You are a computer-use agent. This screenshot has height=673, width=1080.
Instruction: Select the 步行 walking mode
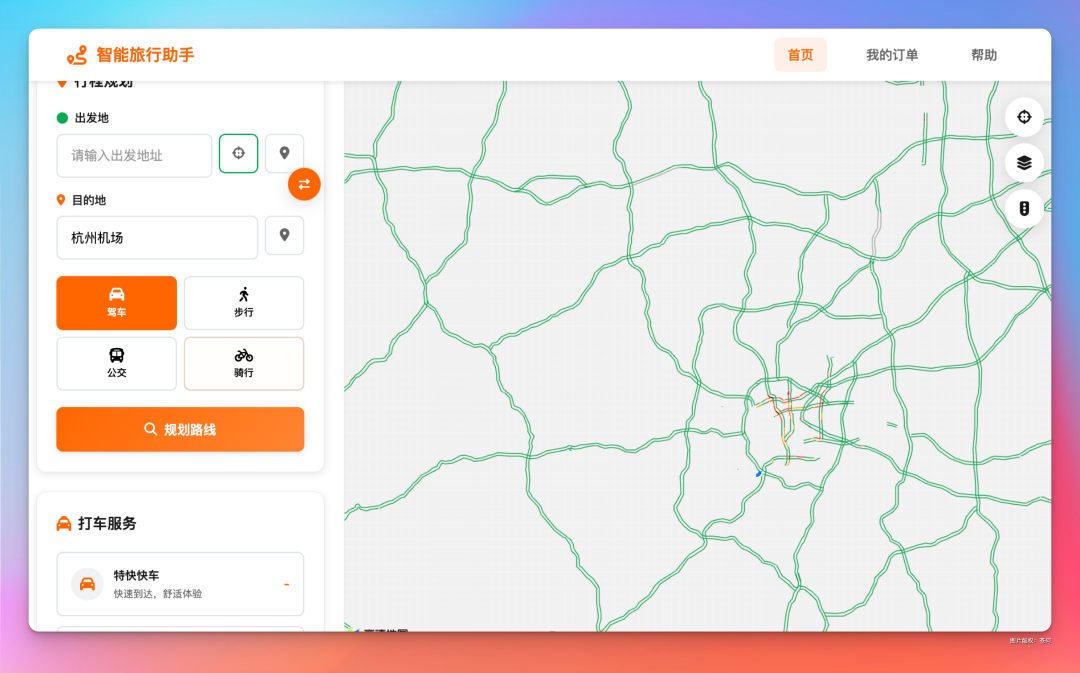tap(244, 303)
